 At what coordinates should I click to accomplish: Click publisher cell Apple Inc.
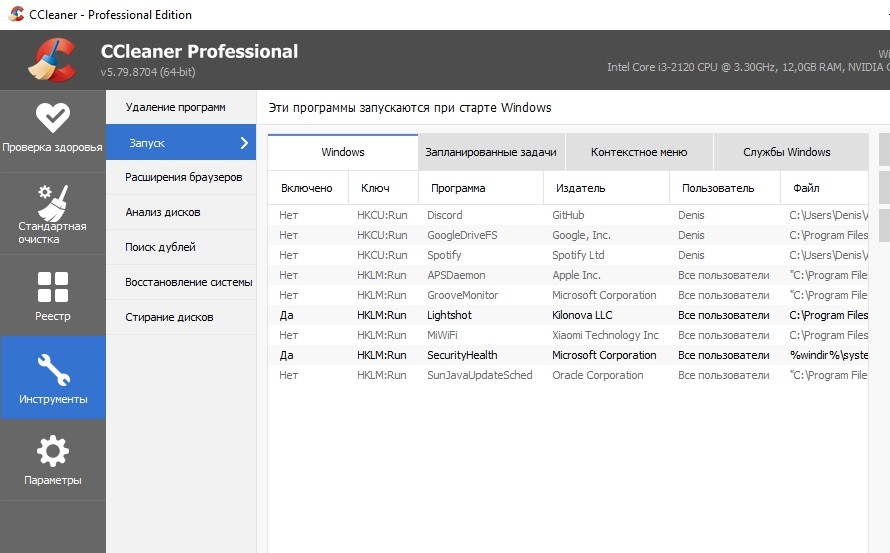[x=576, y=275]
